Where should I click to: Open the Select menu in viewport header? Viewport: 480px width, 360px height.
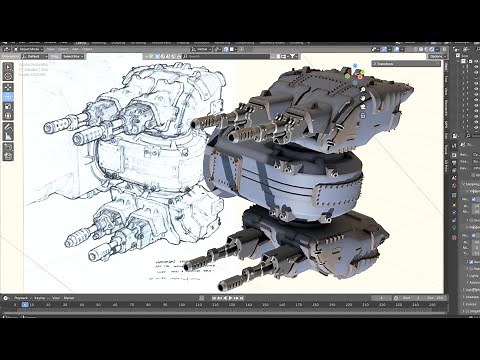62,49
